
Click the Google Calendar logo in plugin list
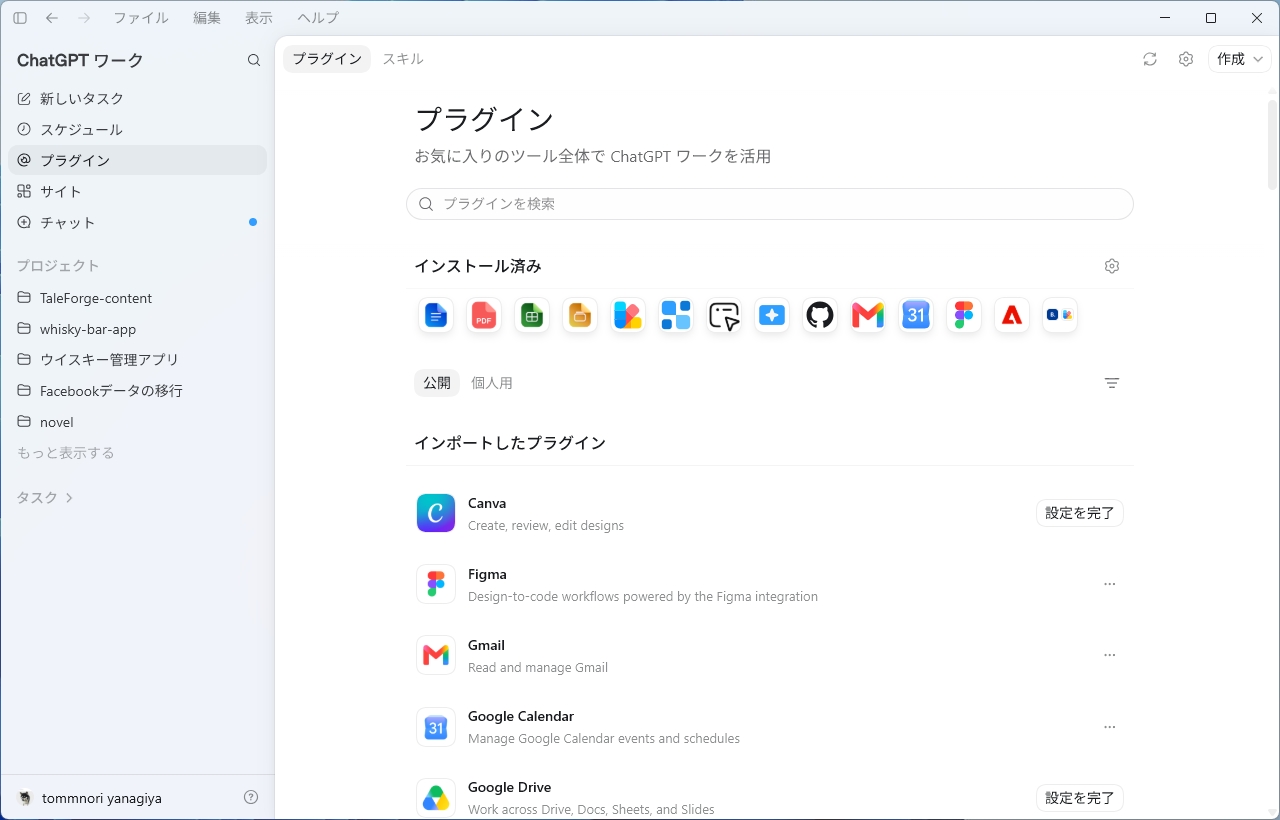(436, 727)
